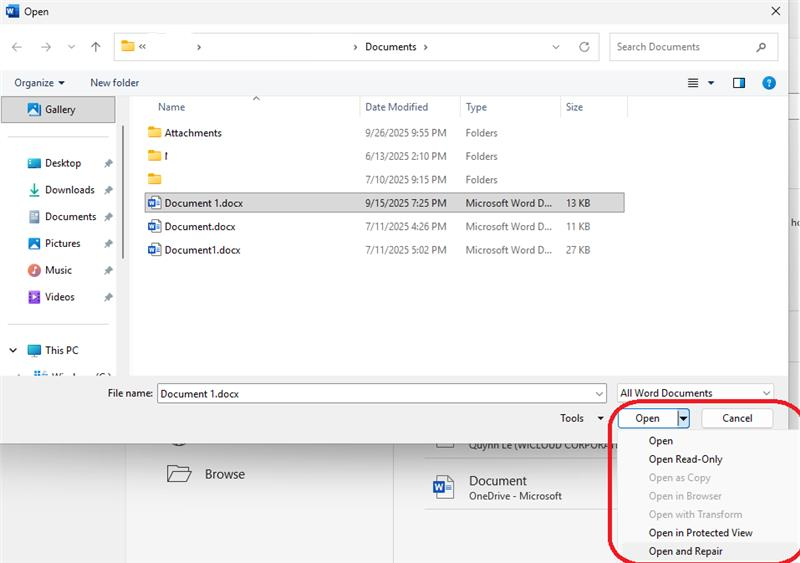Cancel the Open dialog
The image size is (800, 563).
pos(737,418)
